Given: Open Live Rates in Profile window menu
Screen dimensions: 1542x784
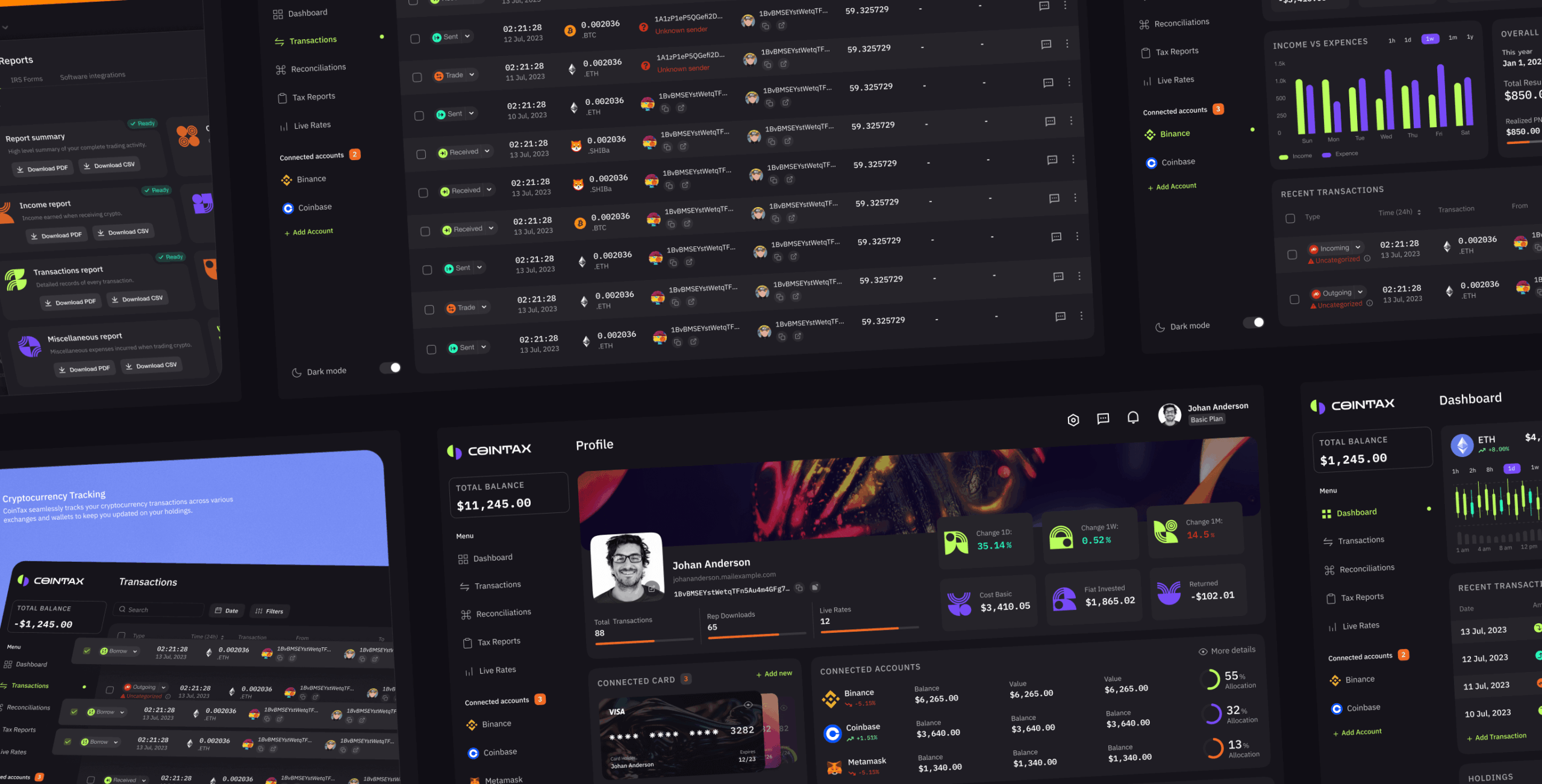Looking at the screenshot, I should 490,671.
